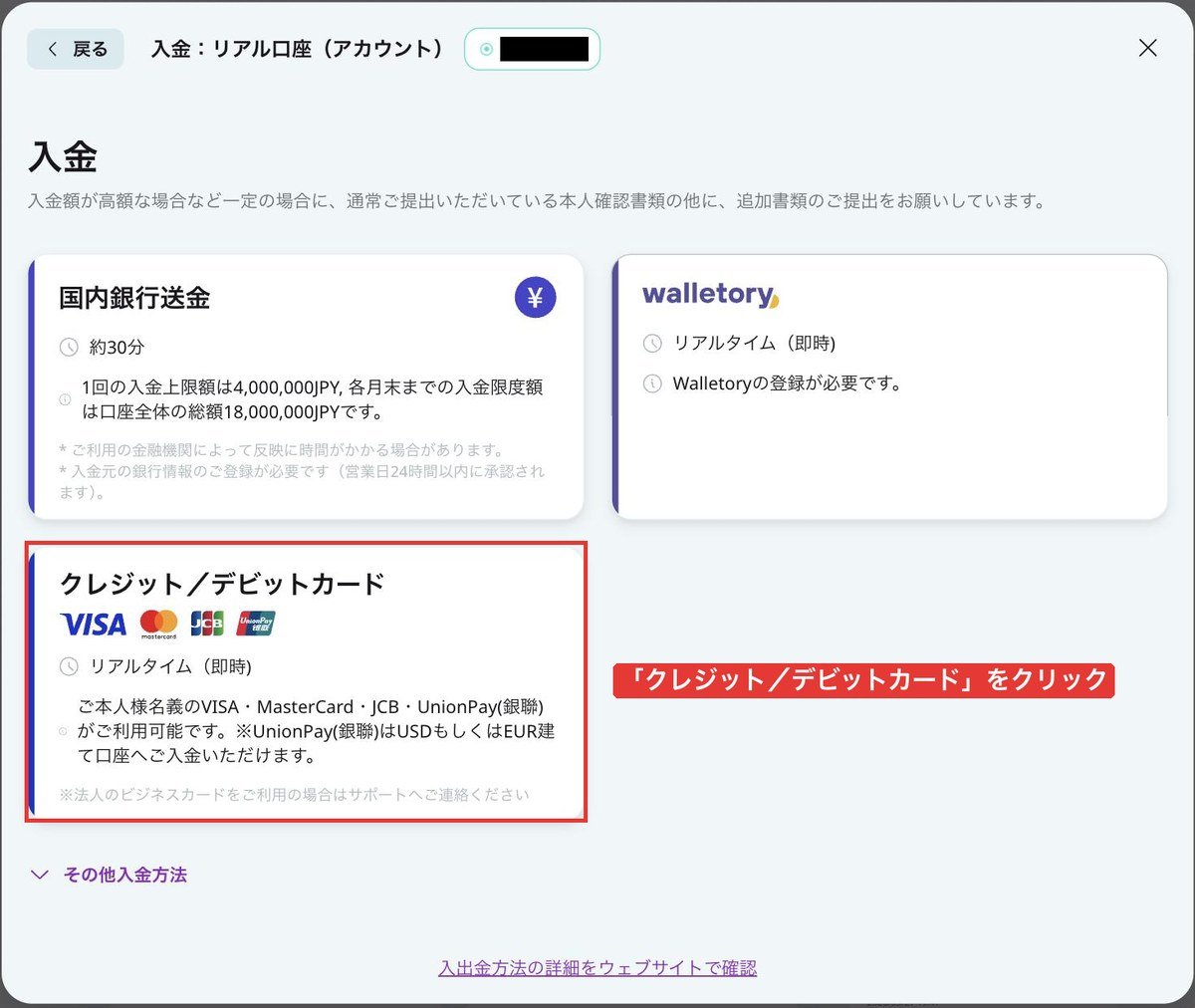Click clock icon in credit card panel

pyautogui.click(x=69, y=666)
